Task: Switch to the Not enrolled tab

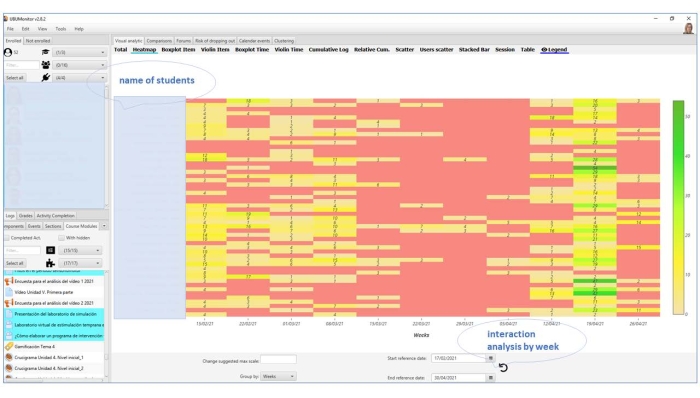Action: 38,41
